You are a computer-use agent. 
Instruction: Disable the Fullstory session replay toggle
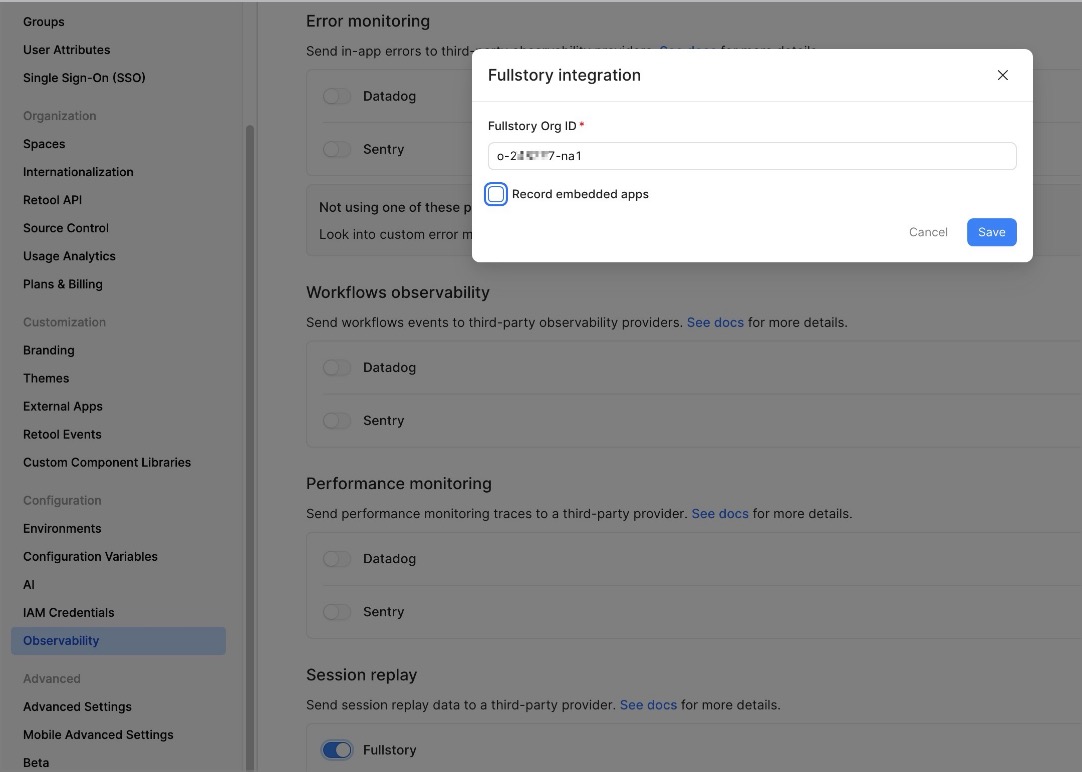(x=337, y=750)
